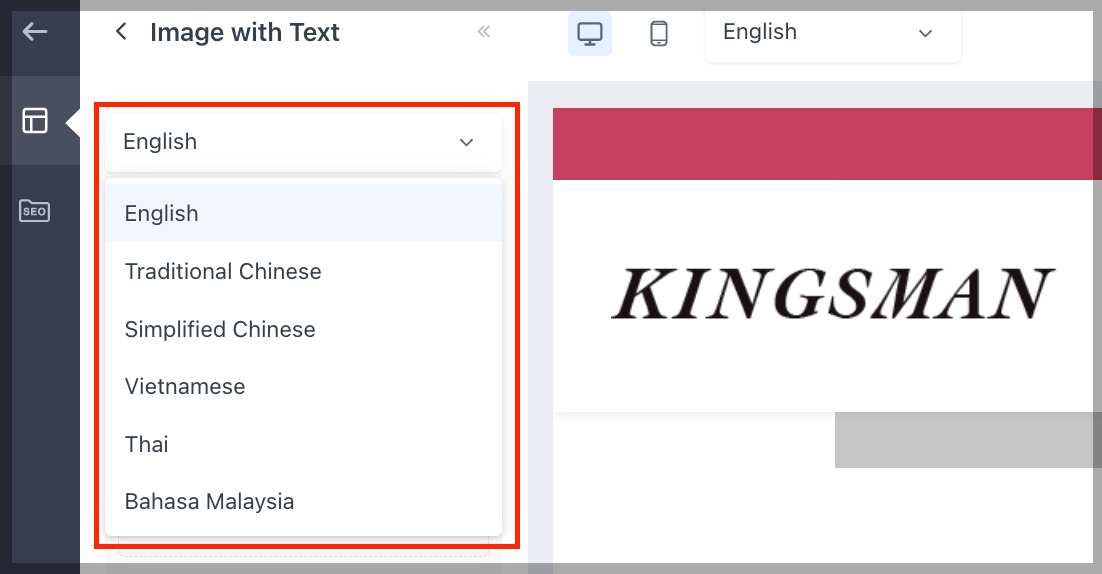Viewport: 1102px width, 574px height.
Task: Open the page layout sections icon in sidebar
Action: [34, 121]
